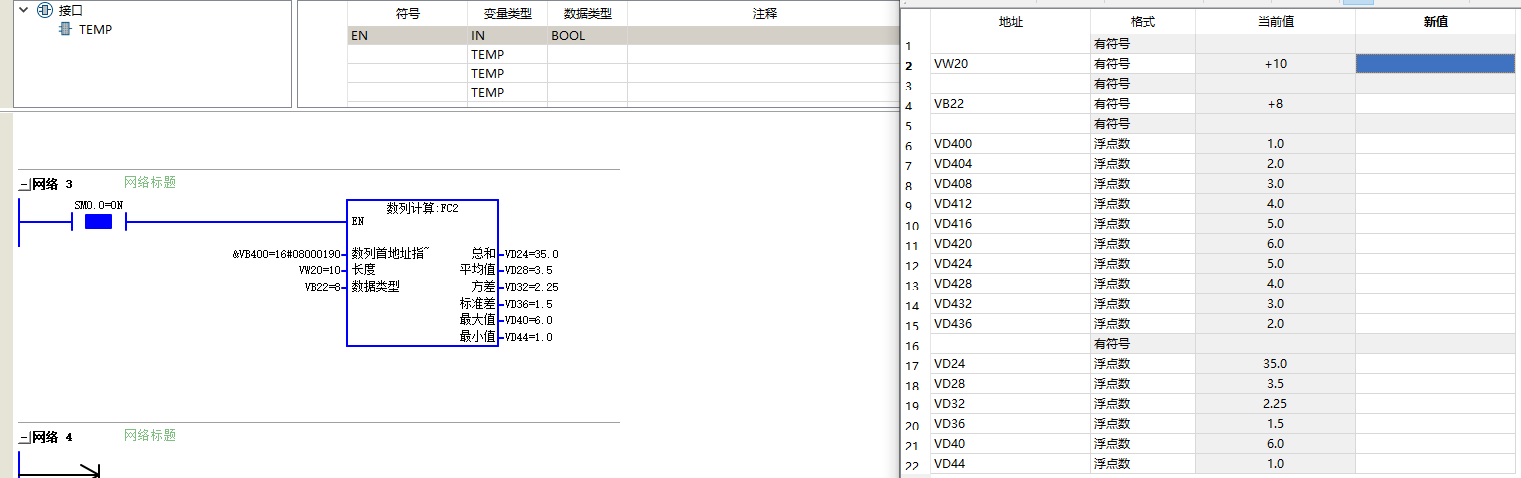1521x478 pixels.
Task: Click current value +10 for VW20
Action: (1275, 64)
